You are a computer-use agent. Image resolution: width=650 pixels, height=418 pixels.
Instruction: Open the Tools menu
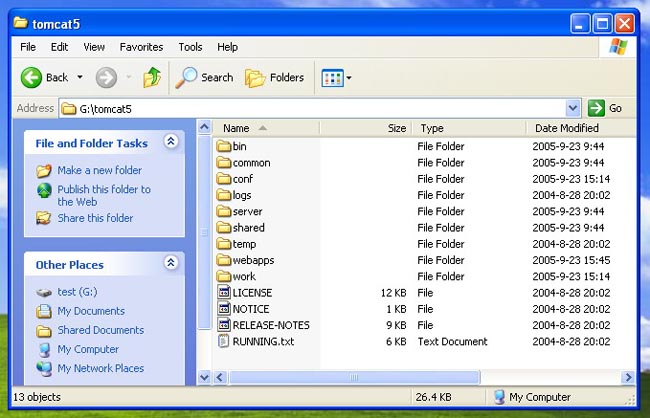tap(190, 47)
